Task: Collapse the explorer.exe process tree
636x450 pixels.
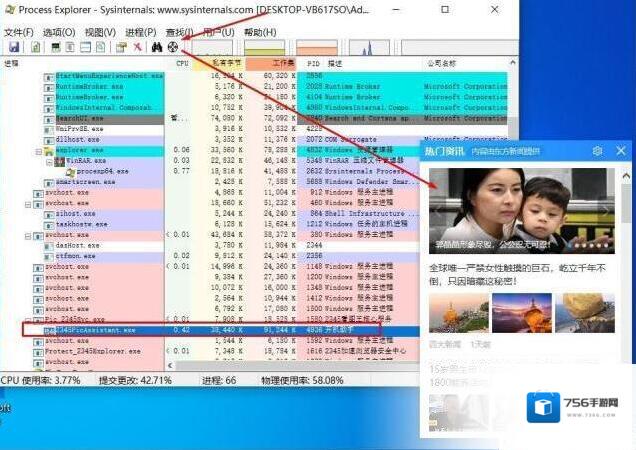Action: [x=38, y=150]
